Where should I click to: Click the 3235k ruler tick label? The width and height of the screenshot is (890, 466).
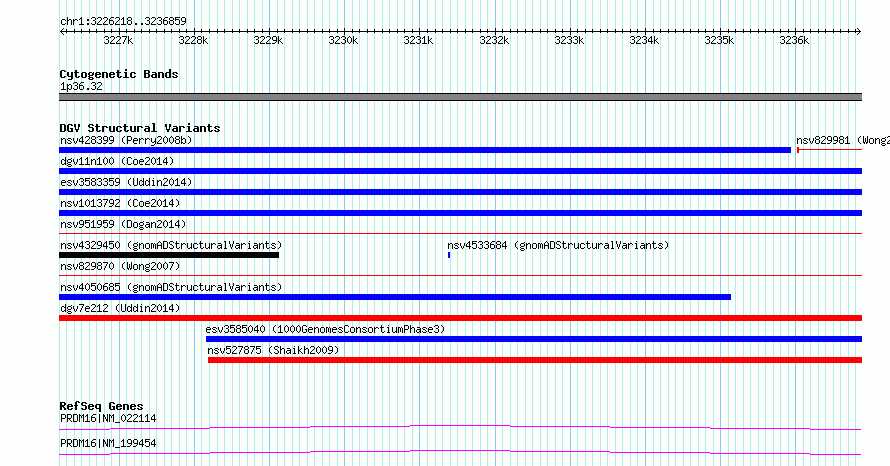pos(719,40)
